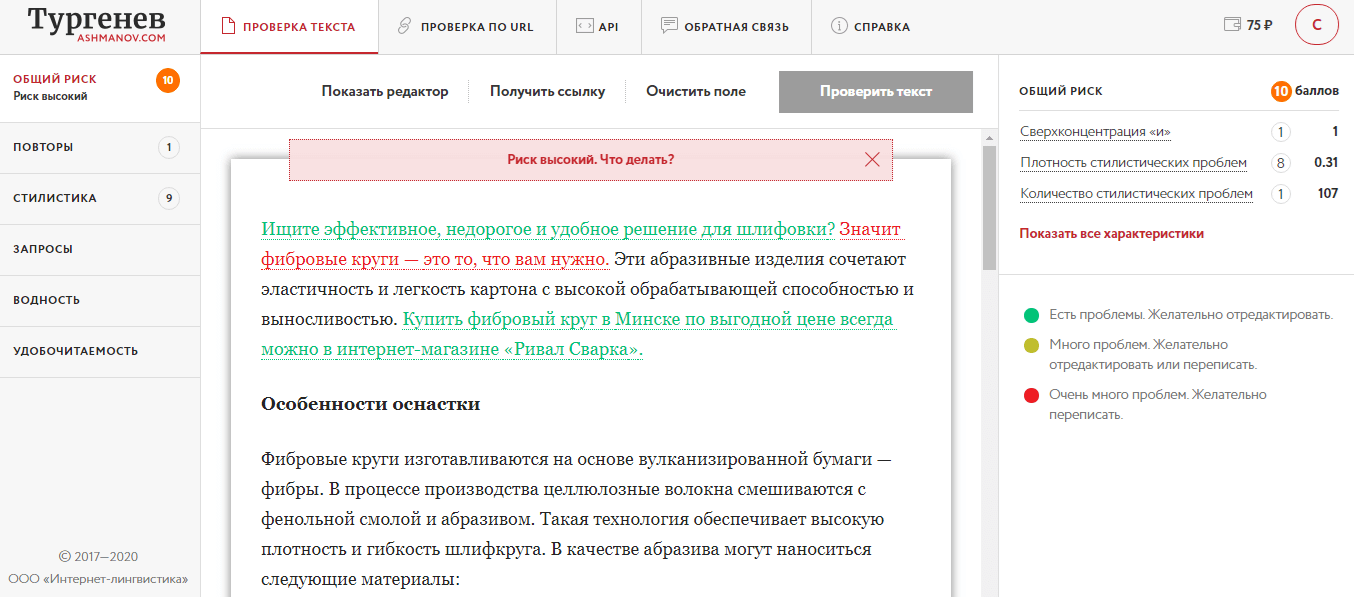Click the balance card icon showing 75 ₽
The width and height of the screenshot is (1354, 597).
pos(1232,24)
